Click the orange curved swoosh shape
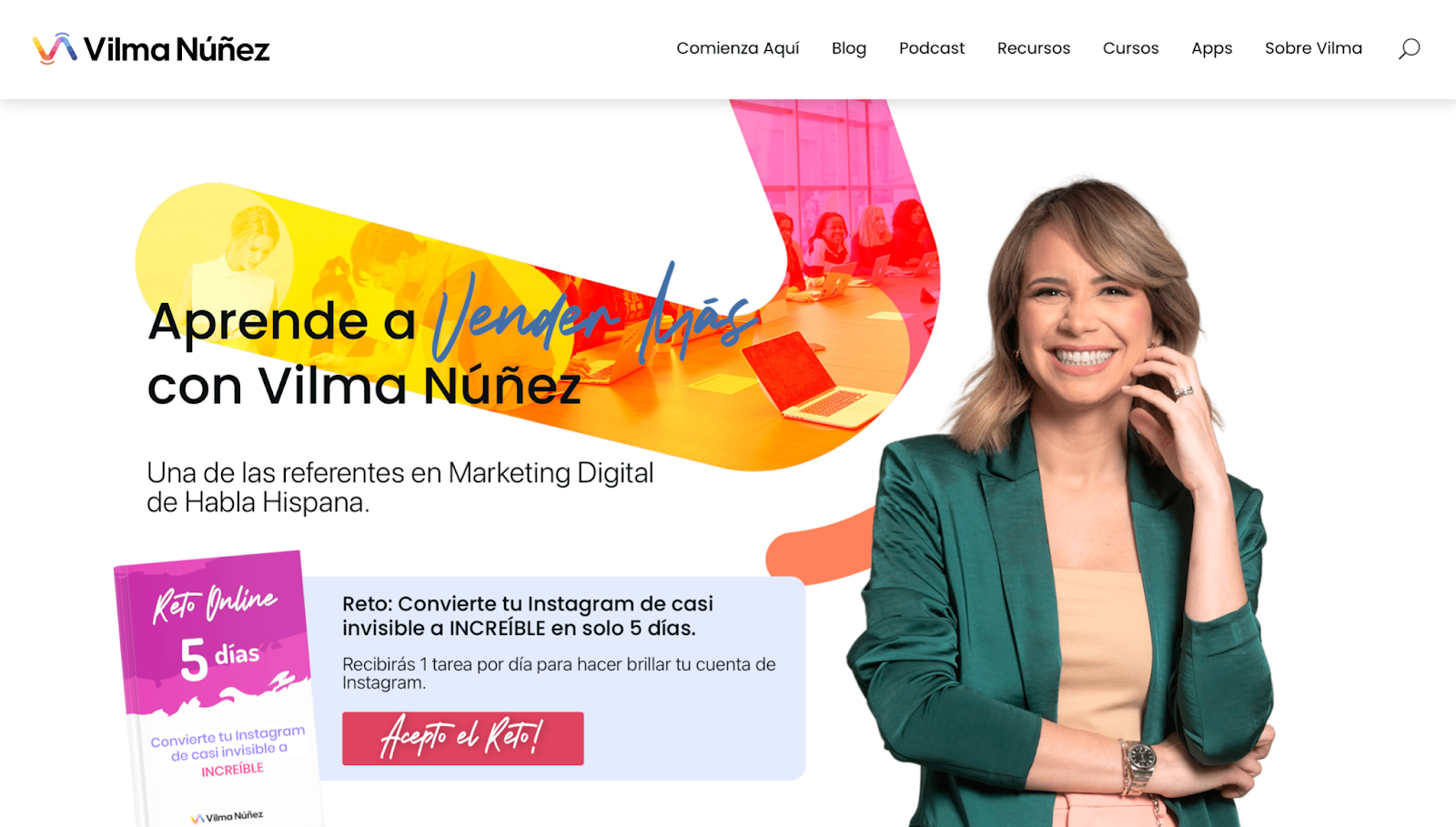 coord(819,546)
